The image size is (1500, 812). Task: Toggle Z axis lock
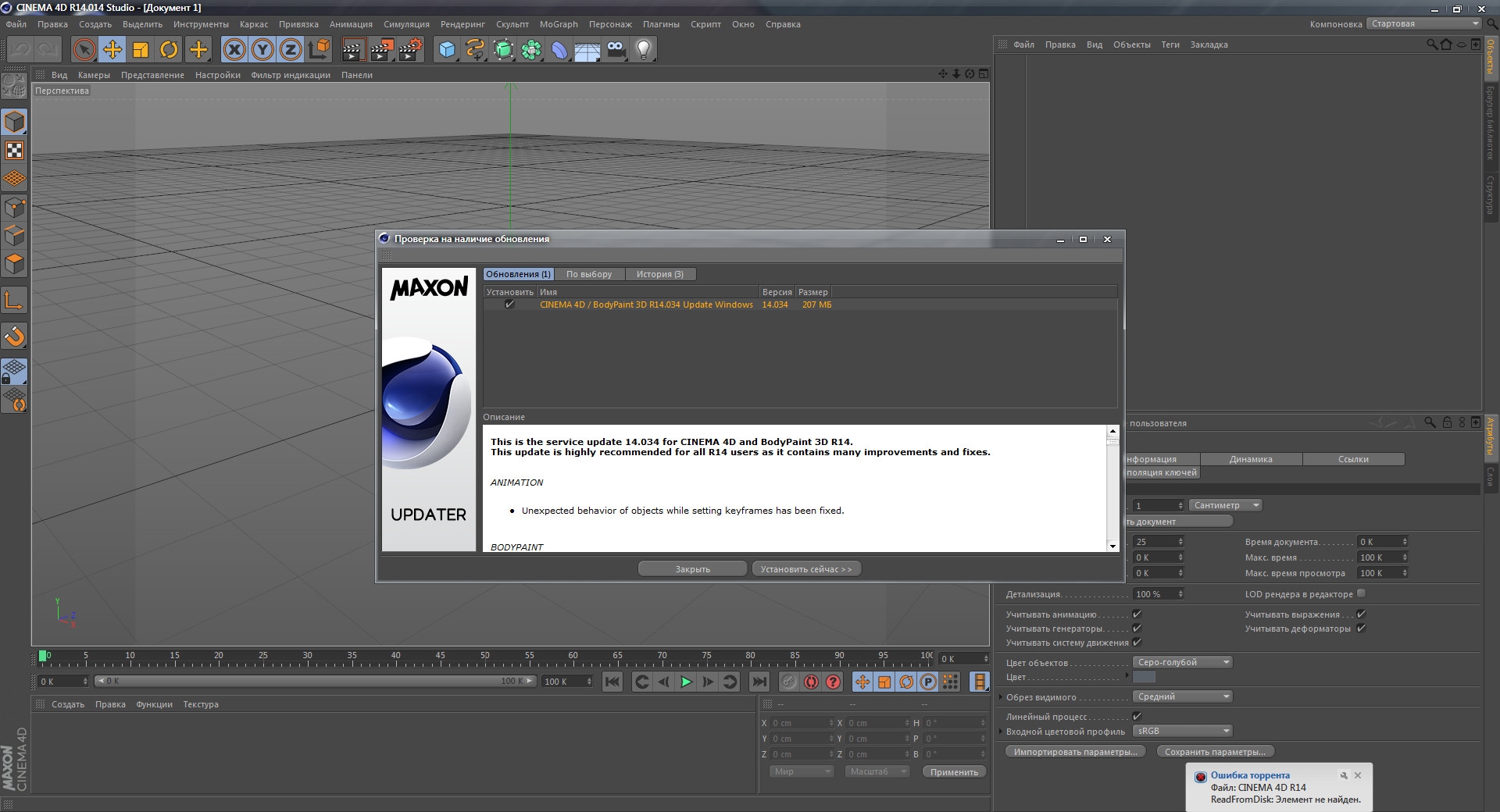(x=291, y=49)
